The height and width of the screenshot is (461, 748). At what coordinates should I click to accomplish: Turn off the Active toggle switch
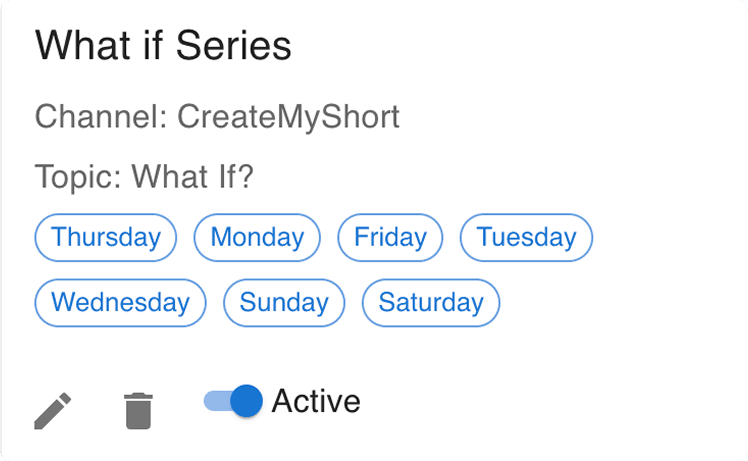click(233, 401)
